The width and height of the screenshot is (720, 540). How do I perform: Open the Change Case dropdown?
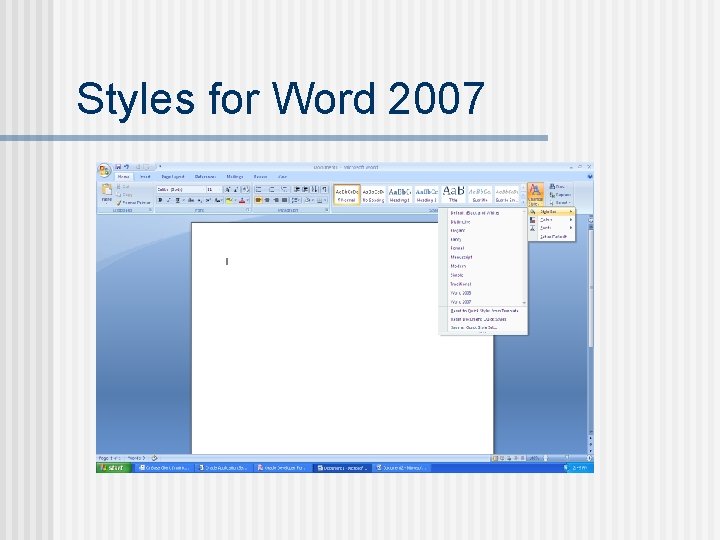[218, 200]
